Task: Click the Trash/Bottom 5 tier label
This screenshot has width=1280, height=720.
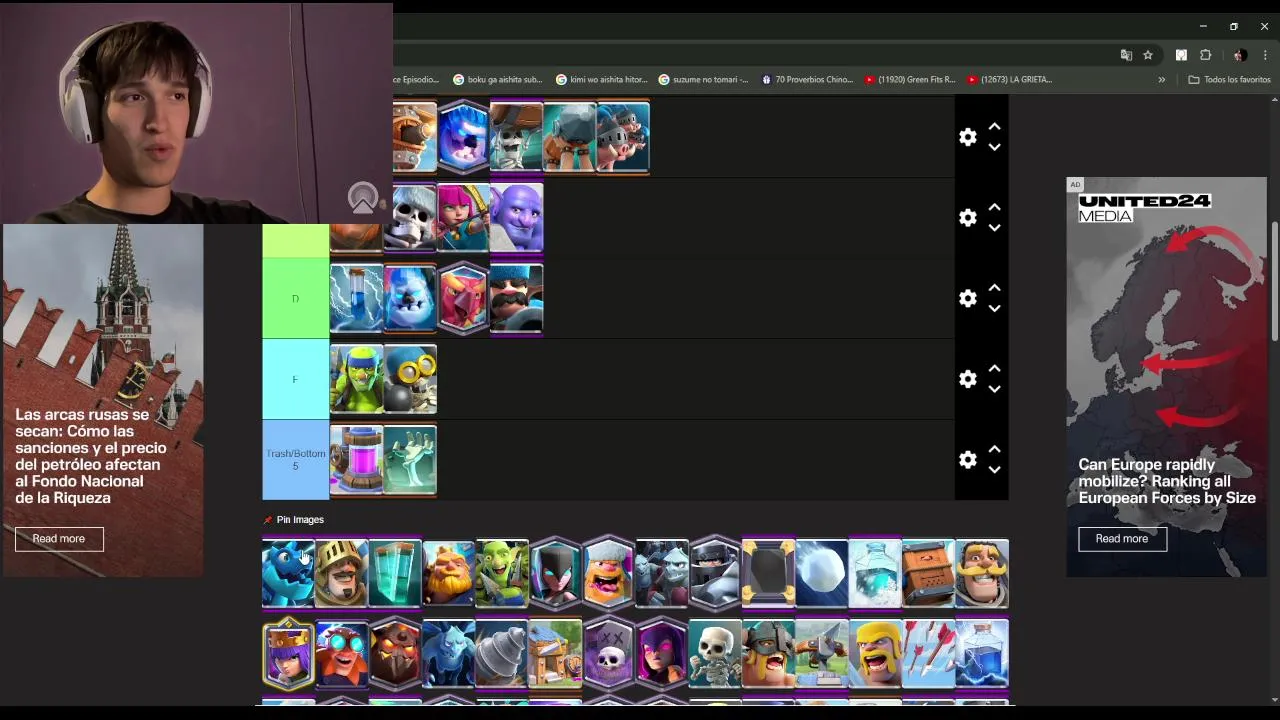Action: pos(295,460)
